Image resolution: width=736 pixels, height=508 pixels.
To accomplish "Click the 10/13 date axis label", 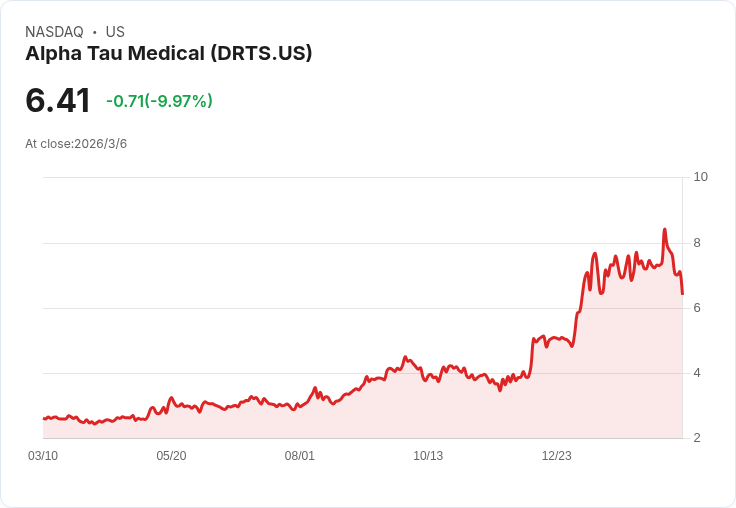I will tap(428, 456).
